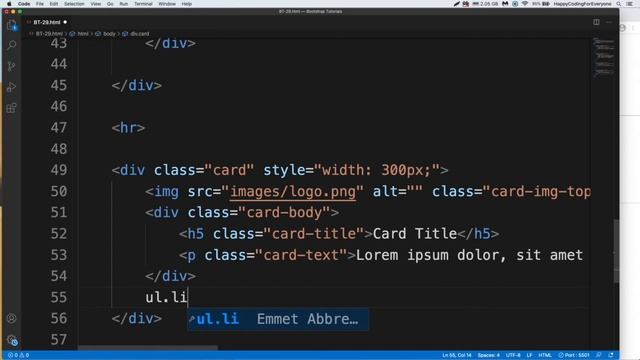Select the BT-29.html editor tab
This screenshot has height=360, width=640.
pyautogui.click(x=47, y=22)
